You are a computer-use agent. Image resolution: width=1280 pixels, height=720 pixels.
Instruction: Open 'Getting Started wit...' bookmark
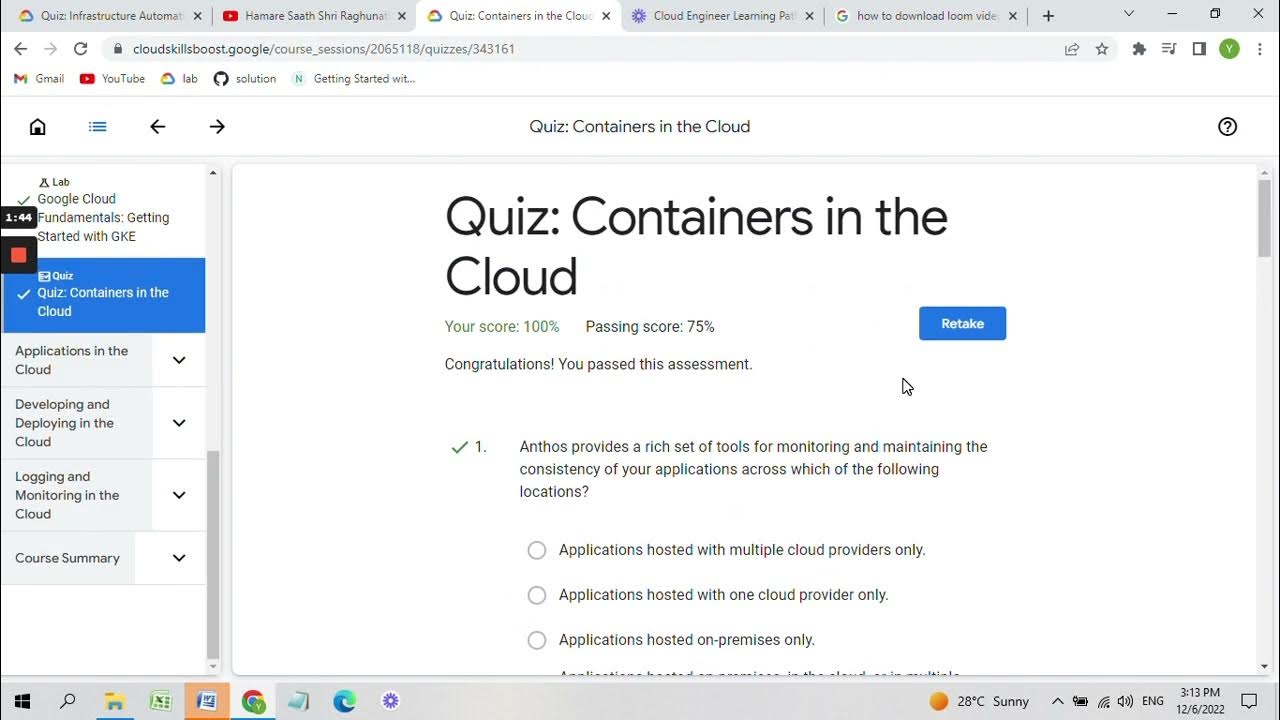pyautogui.click(x=353, y=79)
